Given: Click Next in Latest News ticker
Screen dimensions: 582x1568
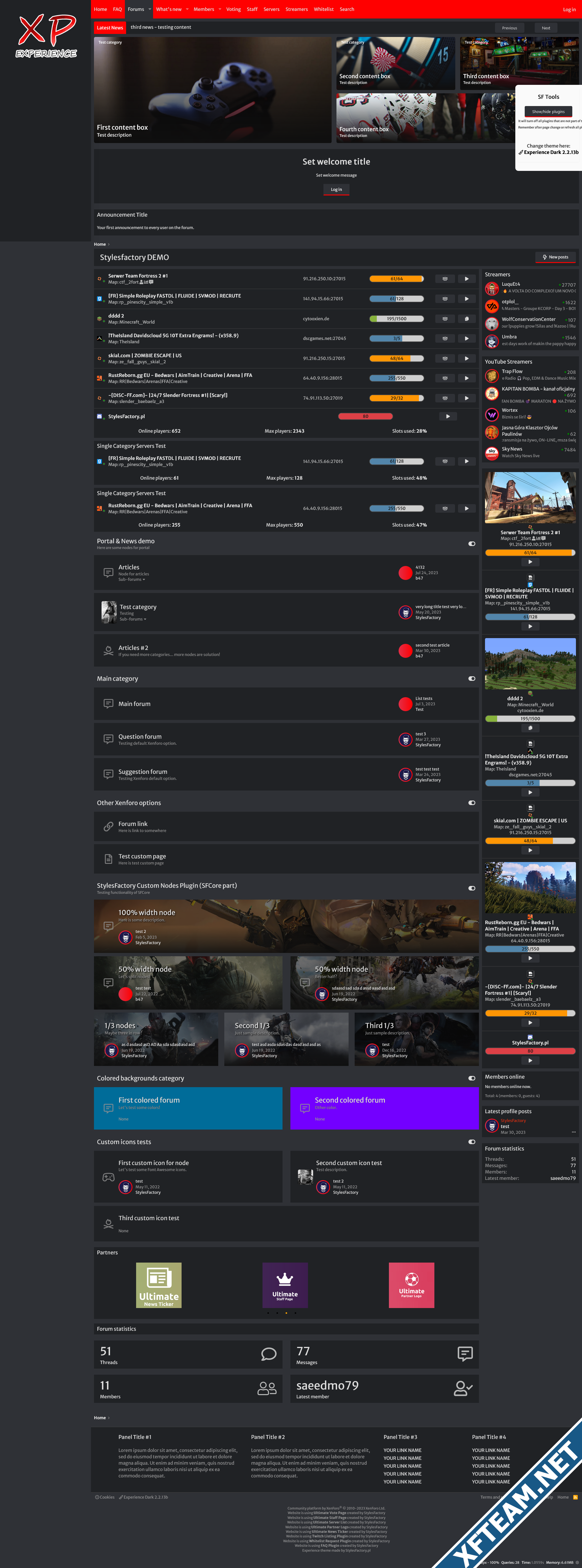Looking at the screenshot, I should click(x=546, y=28).
